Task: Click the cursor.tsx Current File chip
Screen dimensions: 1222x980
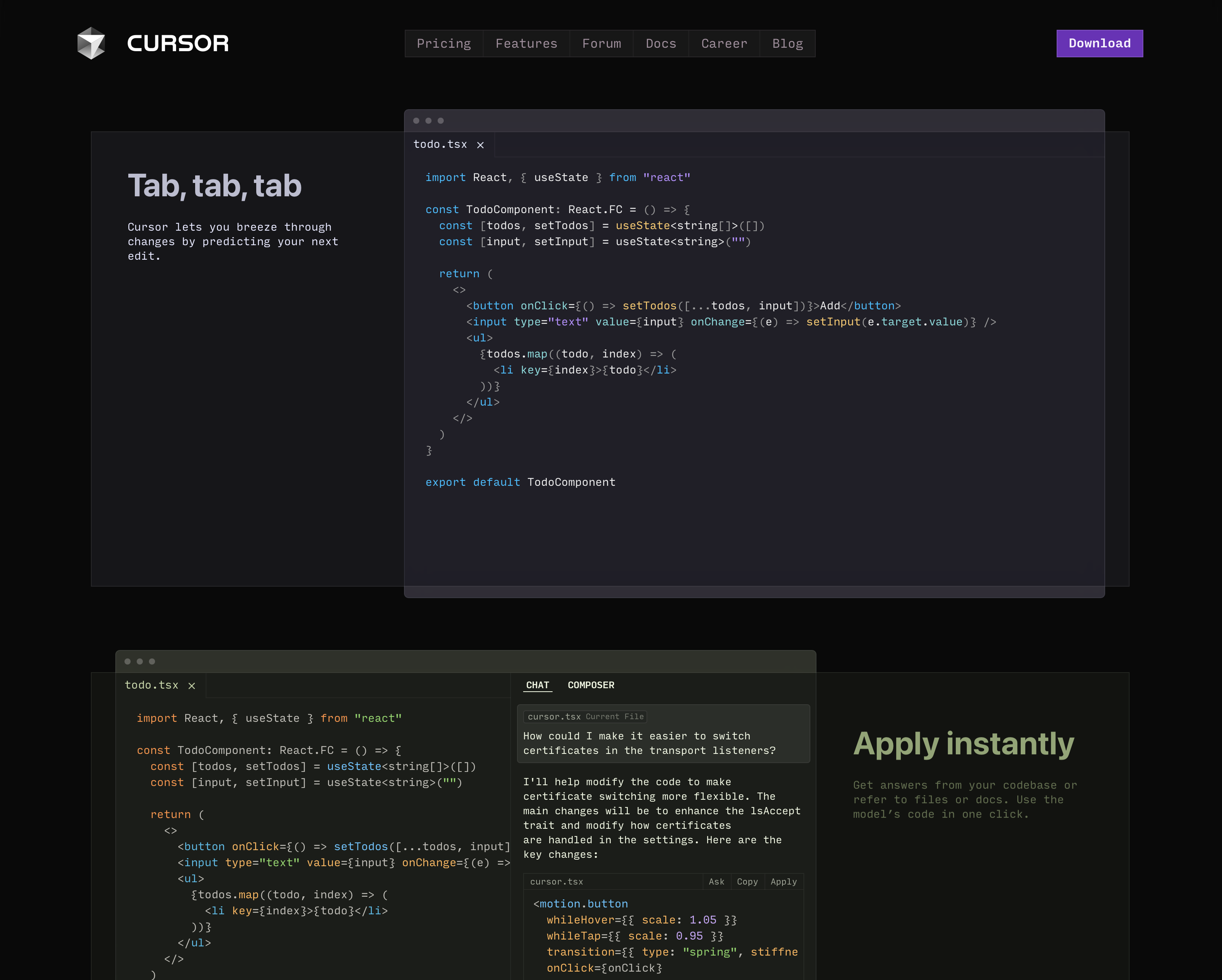Action: tap(585, 717)
